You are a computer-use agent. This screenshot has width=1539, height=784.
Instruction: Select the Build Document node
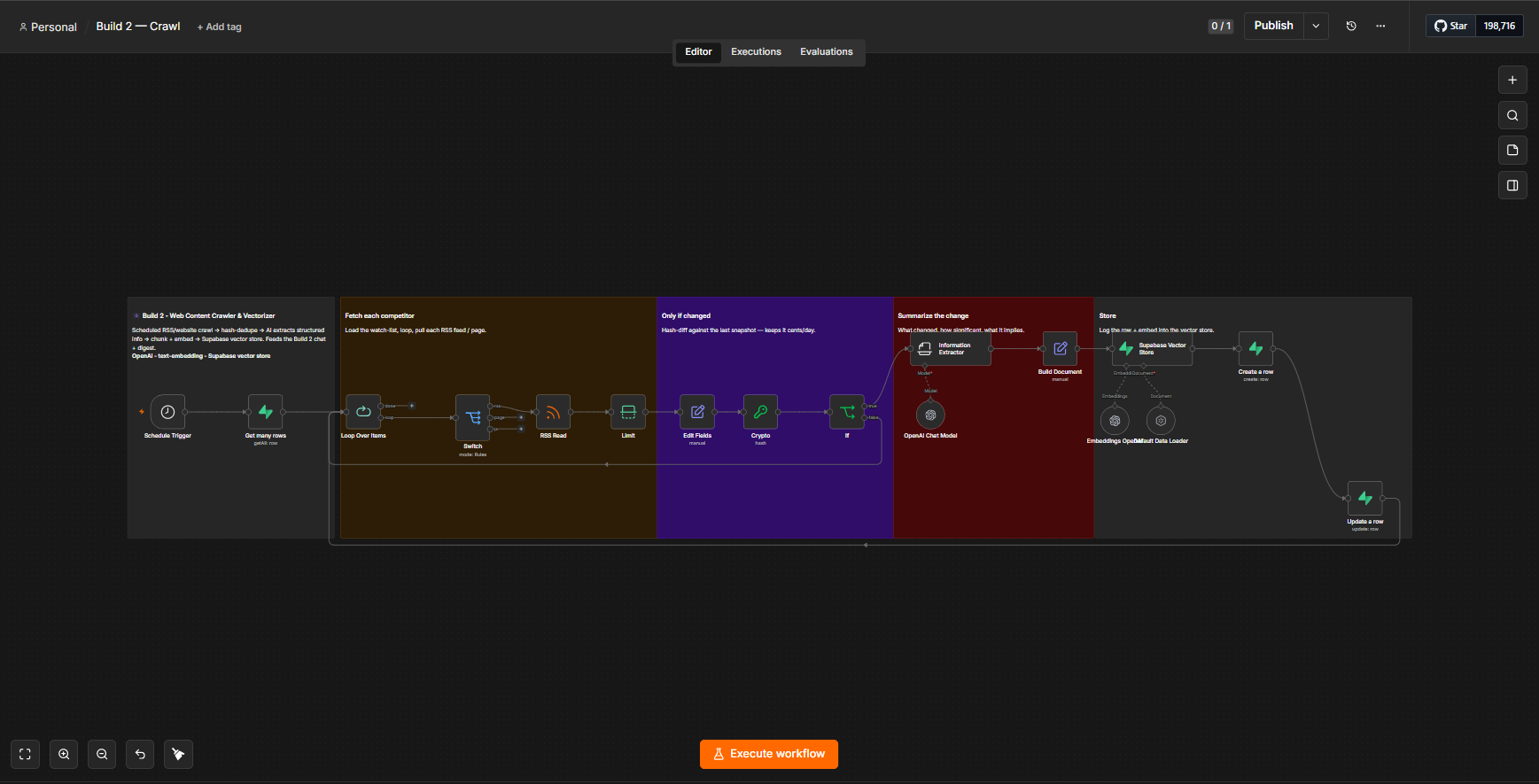pos(1060,349)
